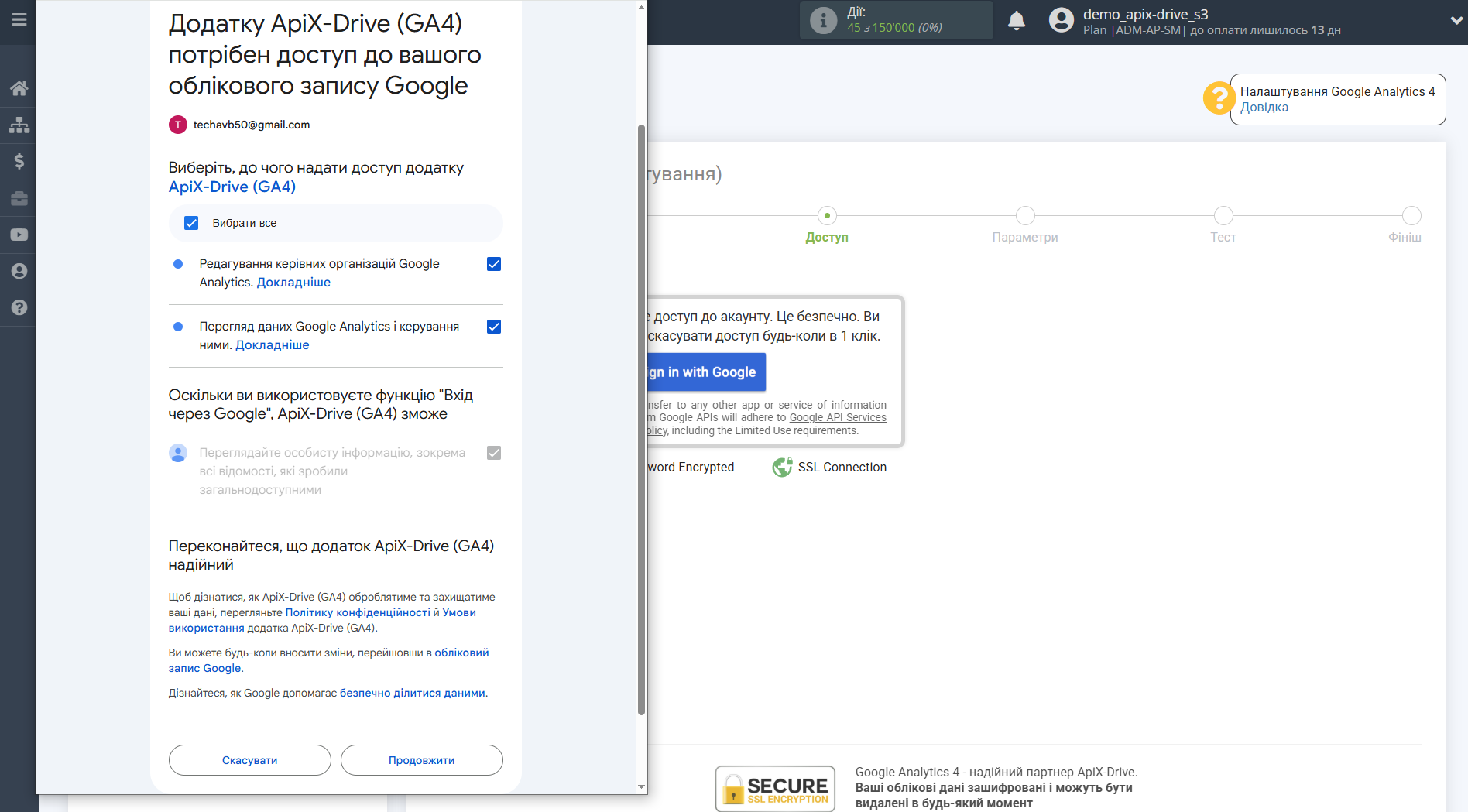
Task: Open the hamburger menu in sidebar
Action: (x=19, y=19)
